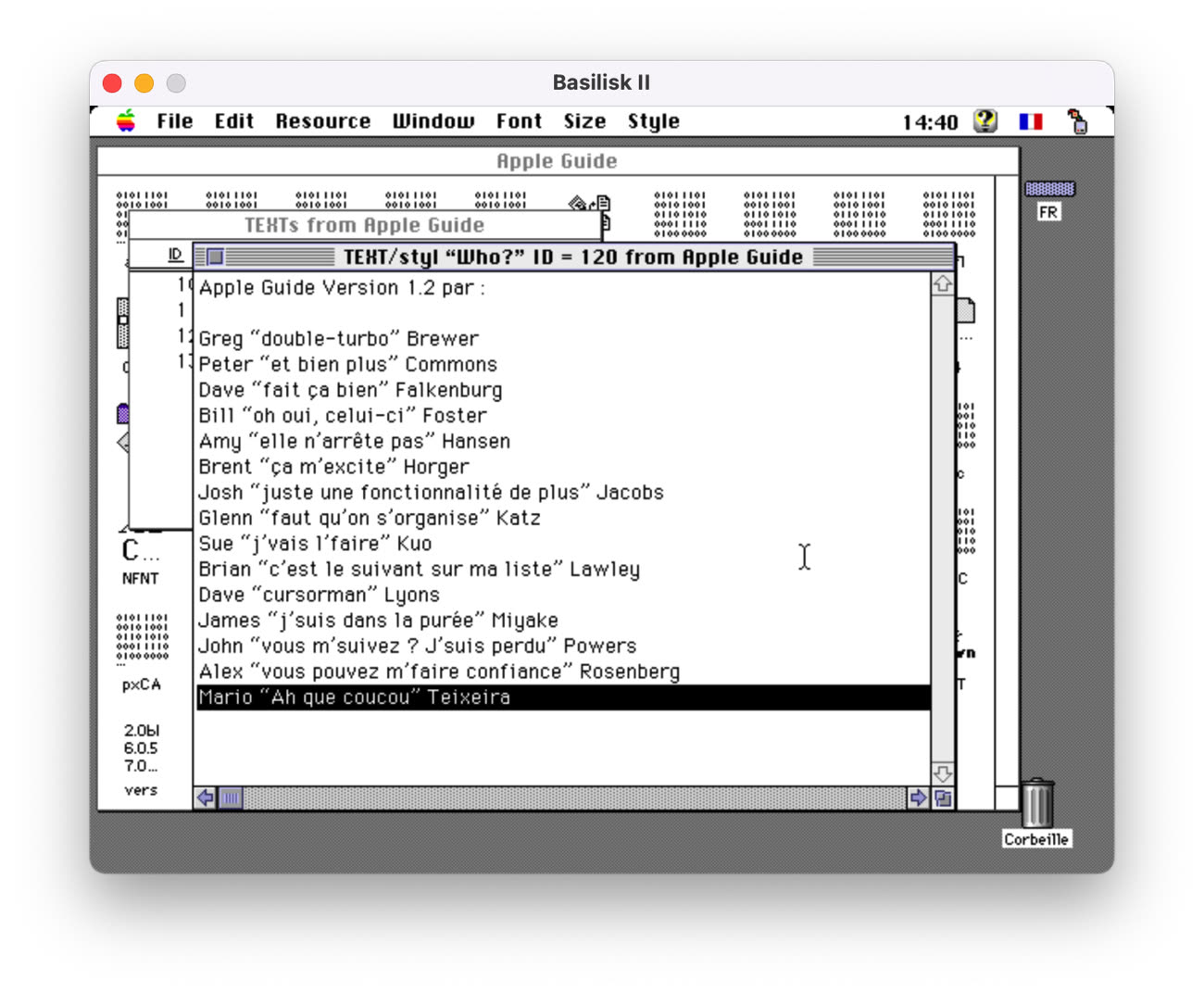This screenshot has height=992, width=1204.
Task: Click the Brian "c'est le suivant" Lawley line
Action: tap(420, 569)
